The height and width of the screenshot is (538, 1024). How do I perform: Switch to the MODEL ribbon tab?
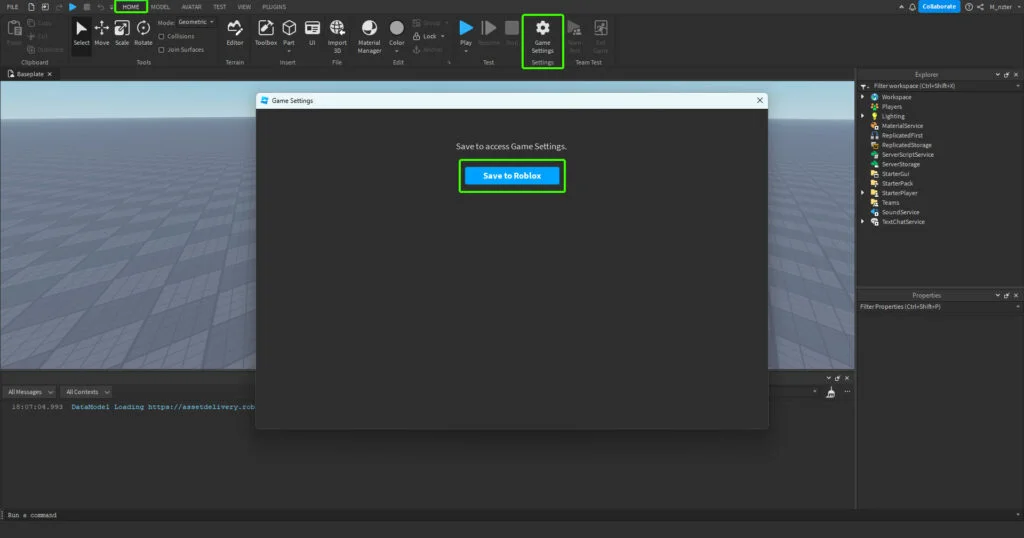[x=160, y=7]
